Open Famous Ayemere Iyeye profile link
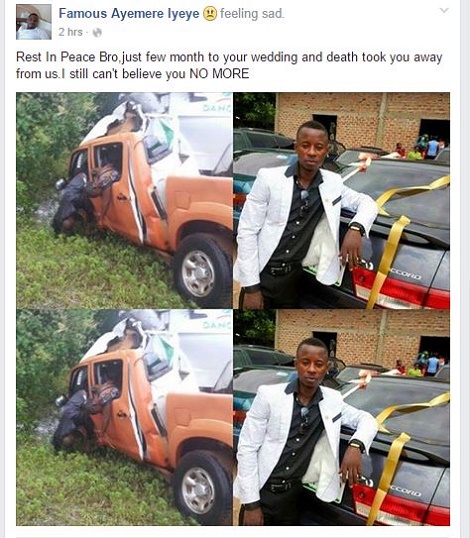This screenshot has height=538, width=470. click(129, 14)
